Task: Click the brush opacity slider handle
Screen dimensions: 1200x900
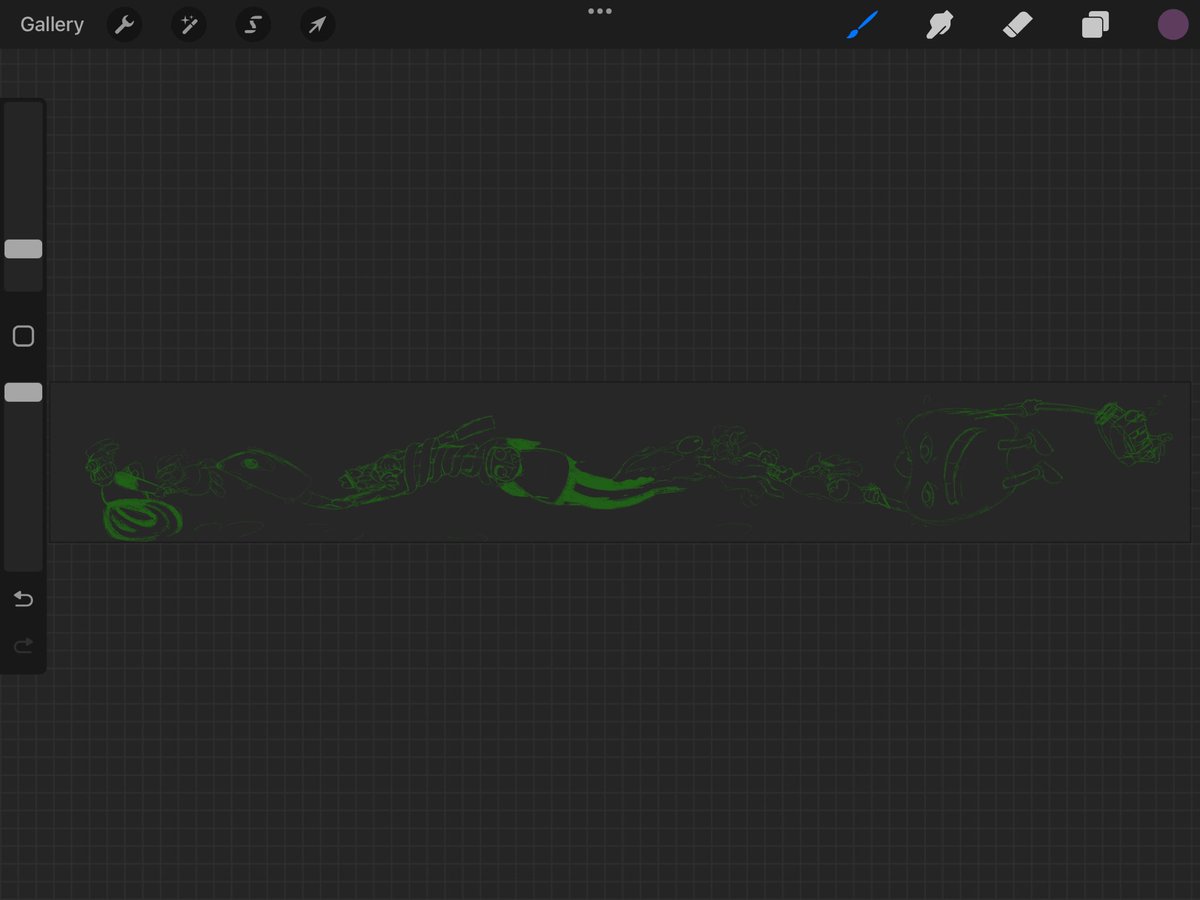Action: pyautogui.click(x=23, y=392)
